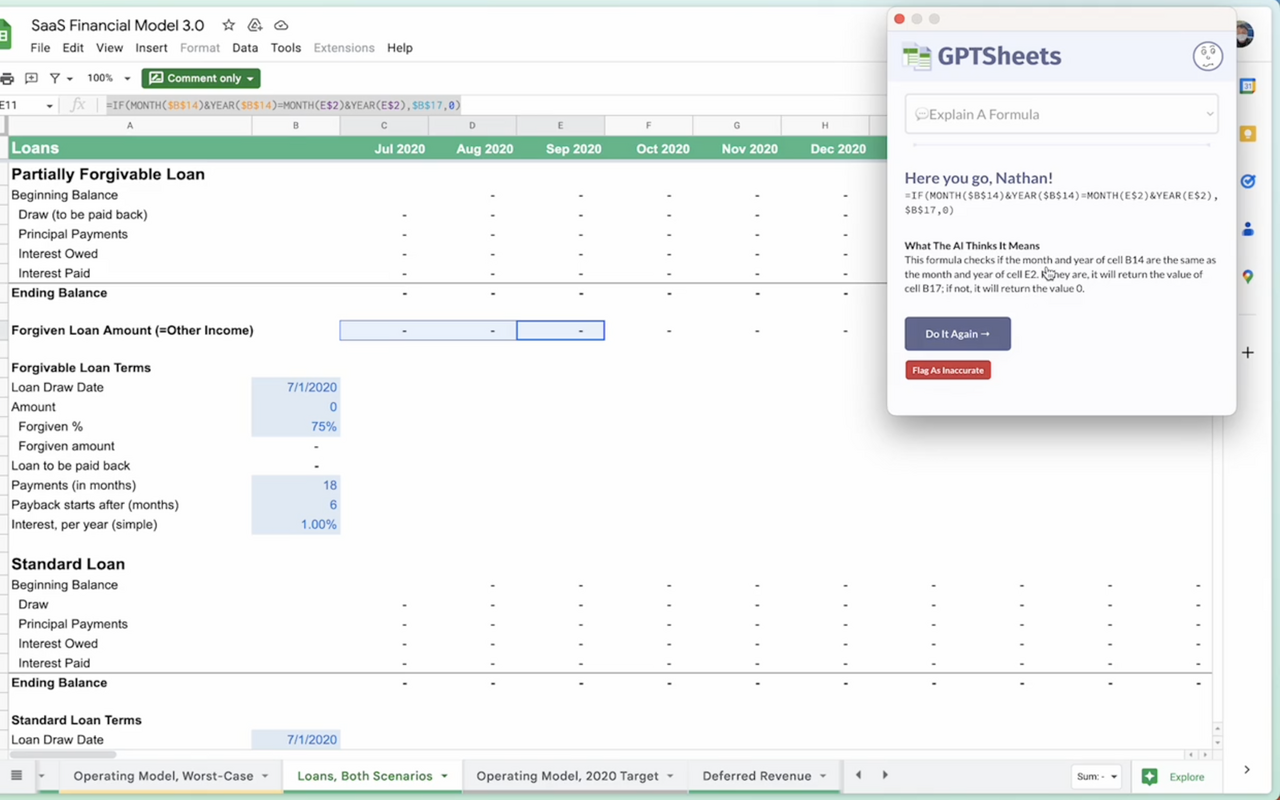This screenshot has width=1280, height=800.
Task: Open Contacts side panel icon
Action: (x=1248, y=229)
